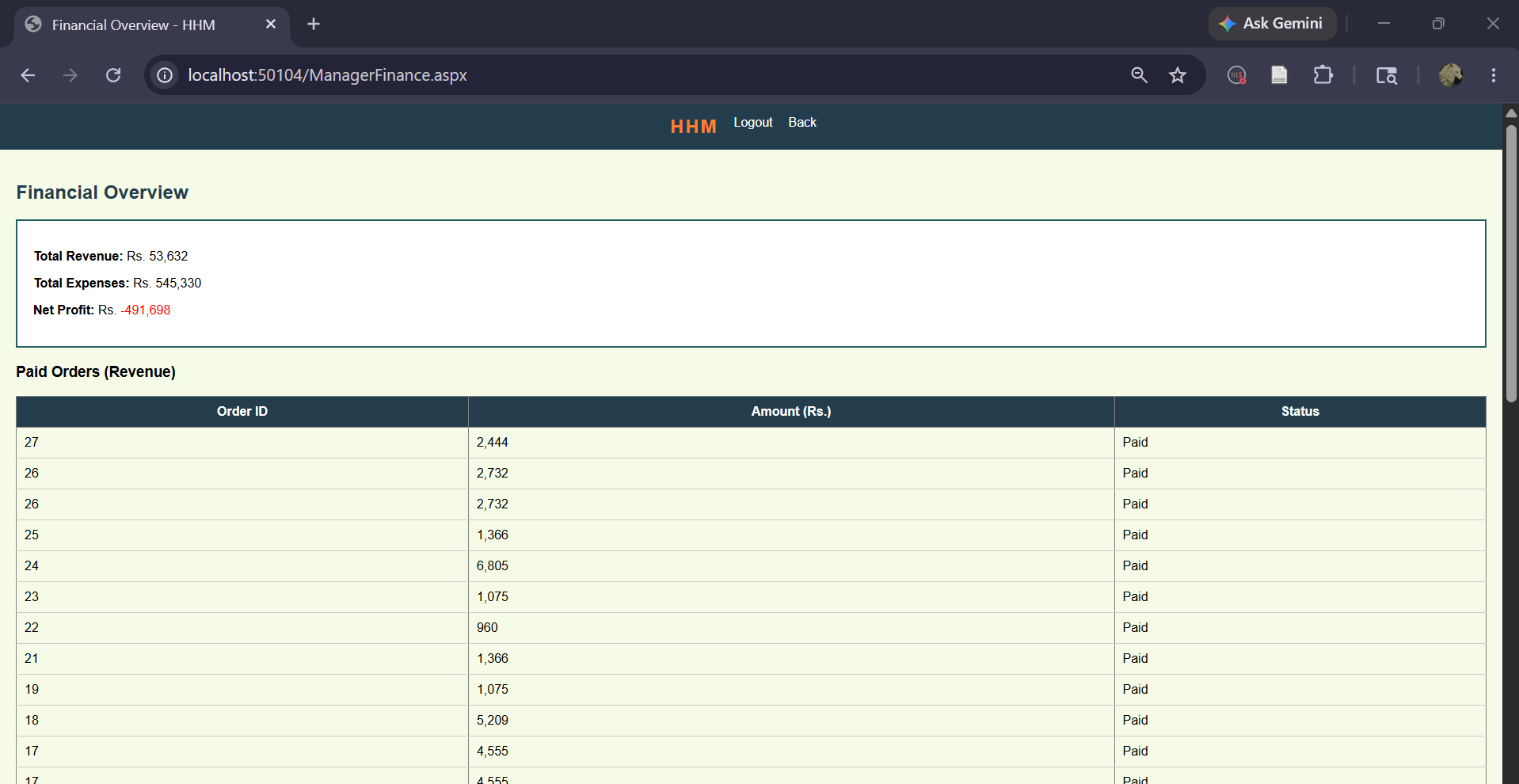
Task: Click the address bar URL
Action: tap(327, 75)
